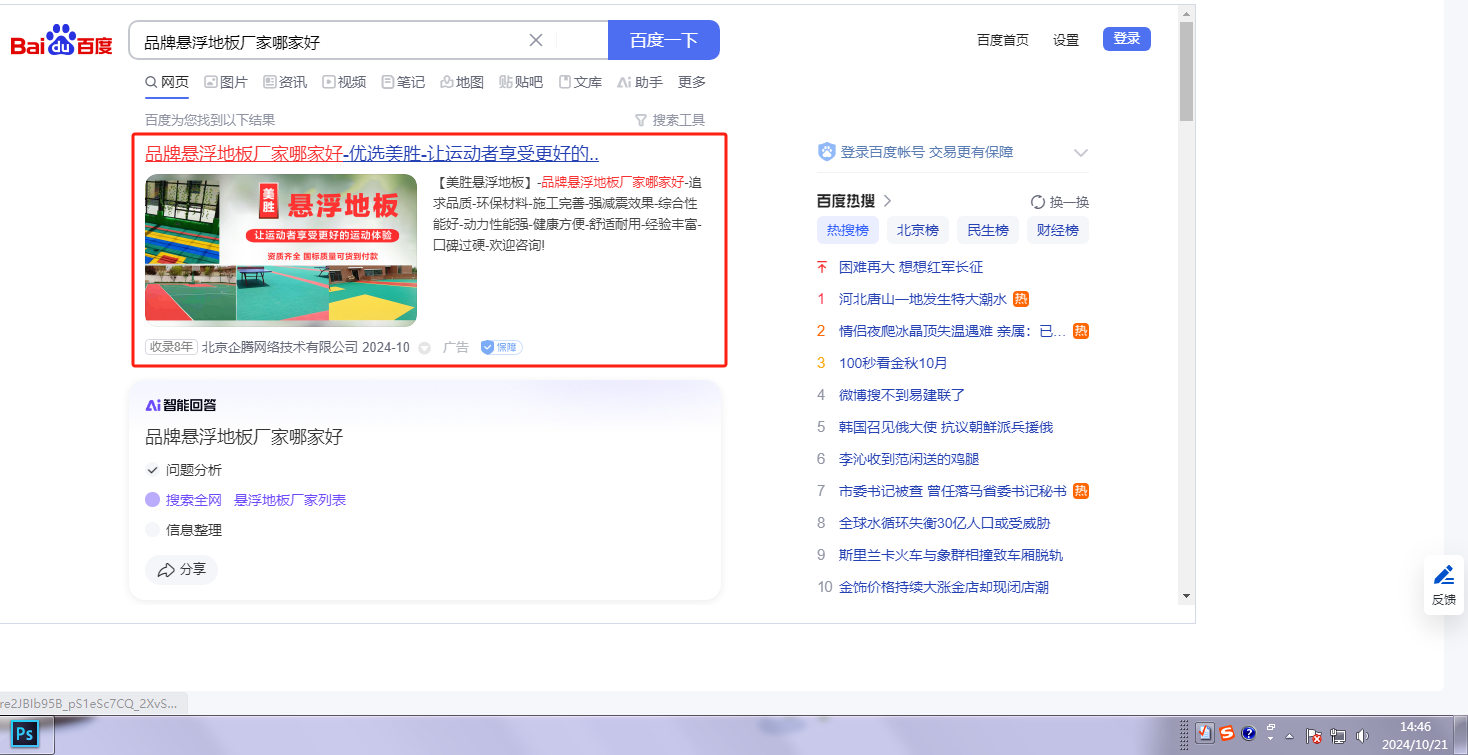Screen dimensions: 1468x755
Task: Open hot search 全球水循环失衡30亿人口或受威胁
Action: [945, 523]
